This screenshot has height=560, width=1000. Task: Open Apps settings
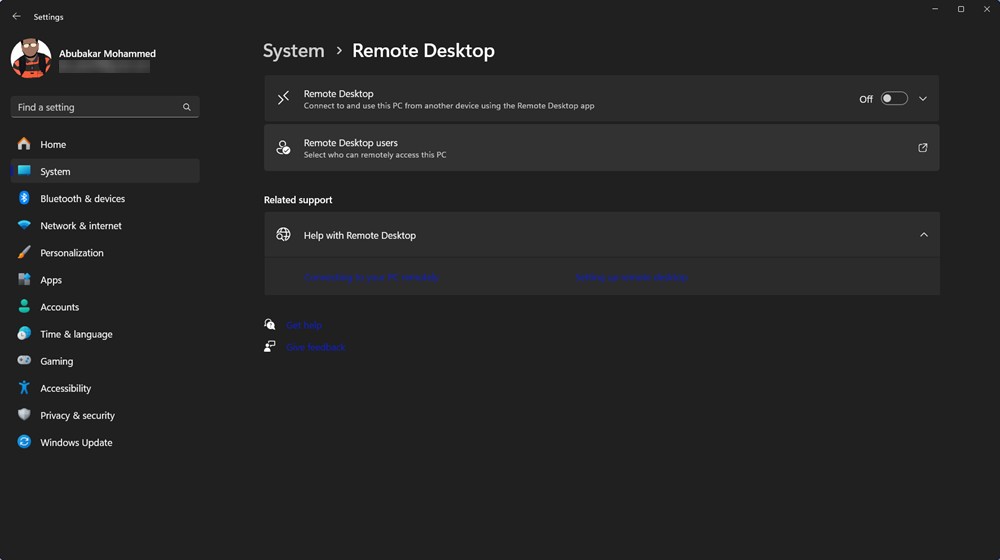pos(105,279)
